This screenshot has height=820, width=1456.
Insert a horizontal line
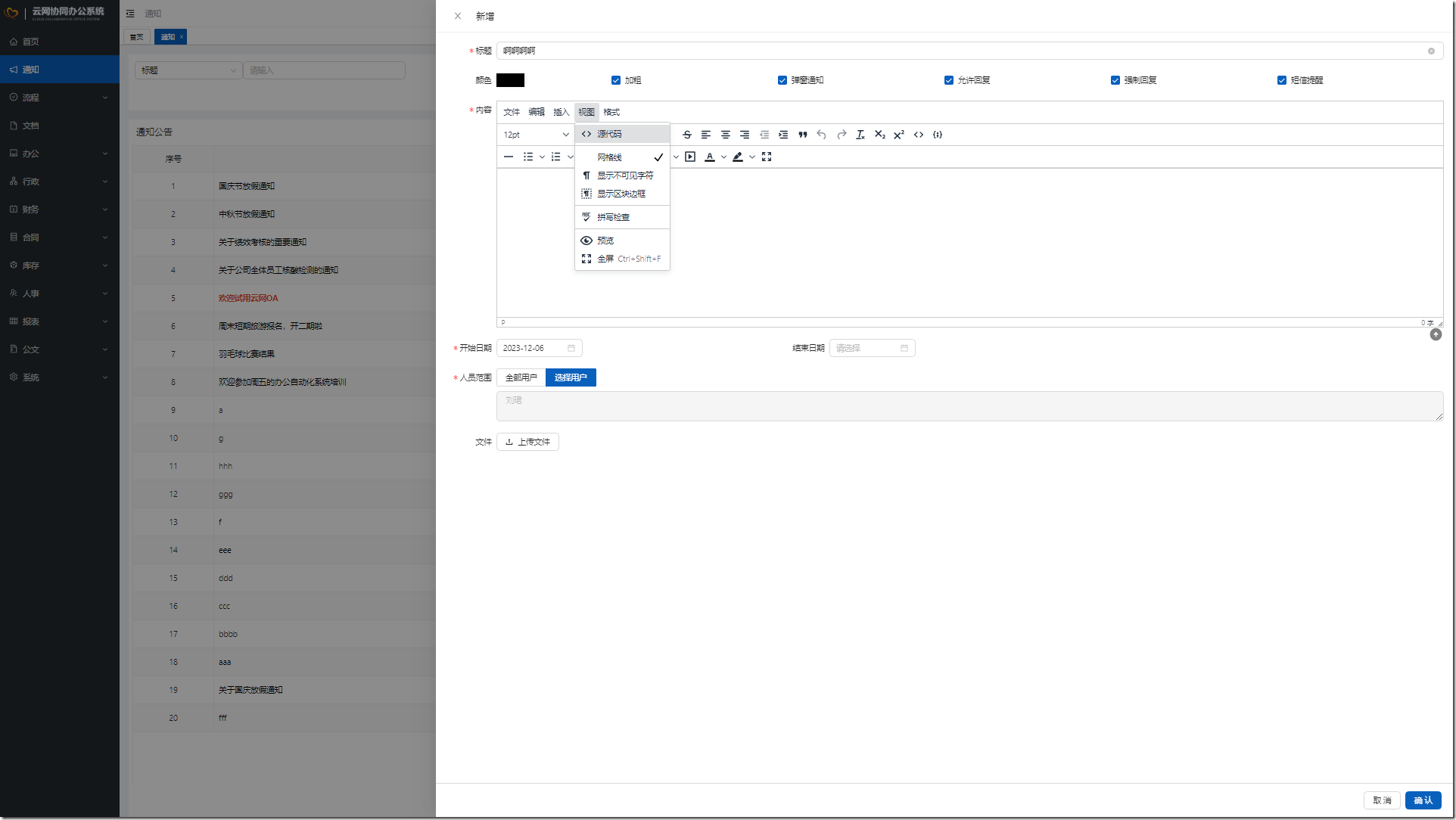coord(509,157)
